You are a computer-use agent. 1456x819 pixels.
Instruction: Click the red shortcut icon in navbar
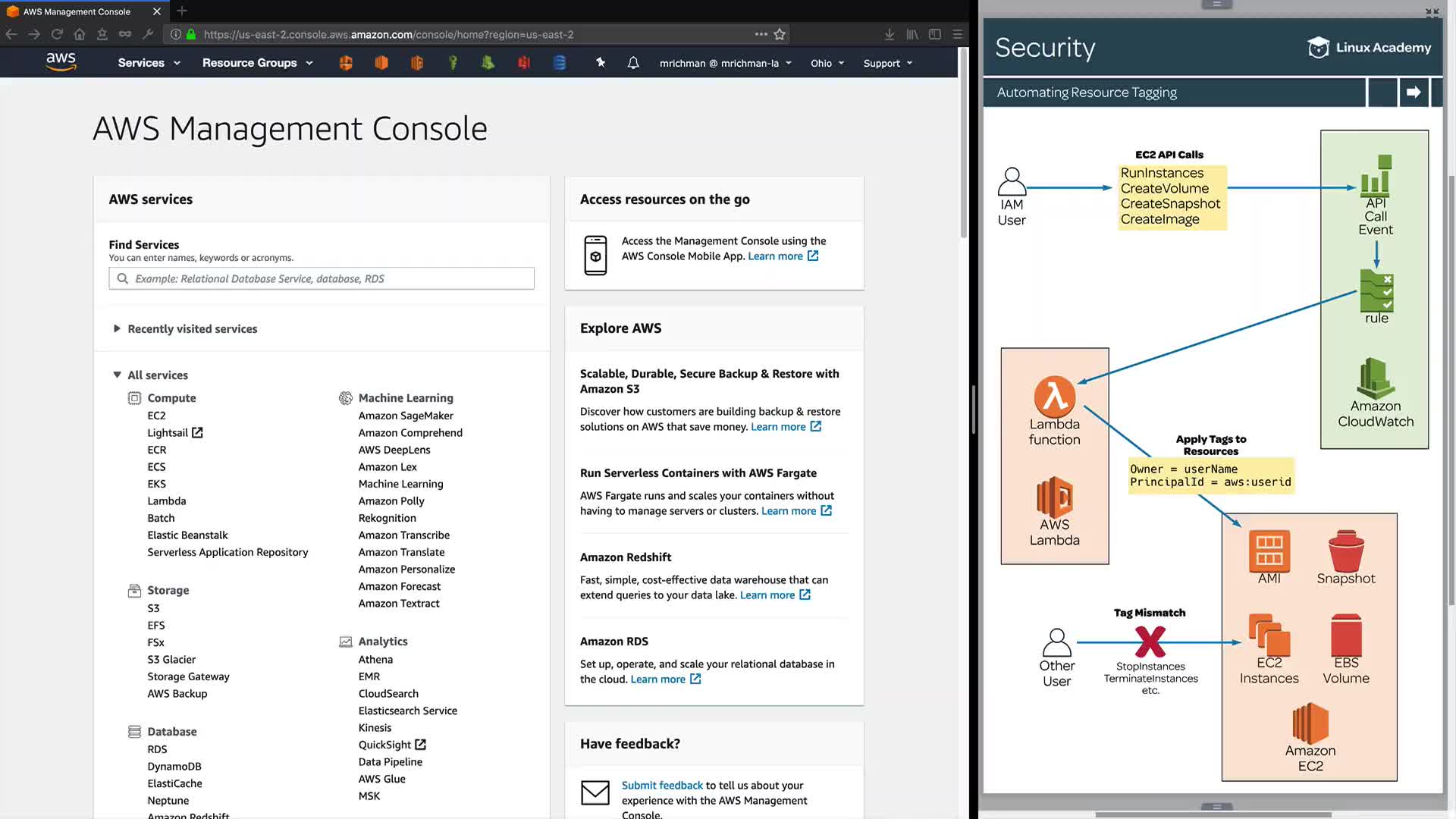click(524, 63)
